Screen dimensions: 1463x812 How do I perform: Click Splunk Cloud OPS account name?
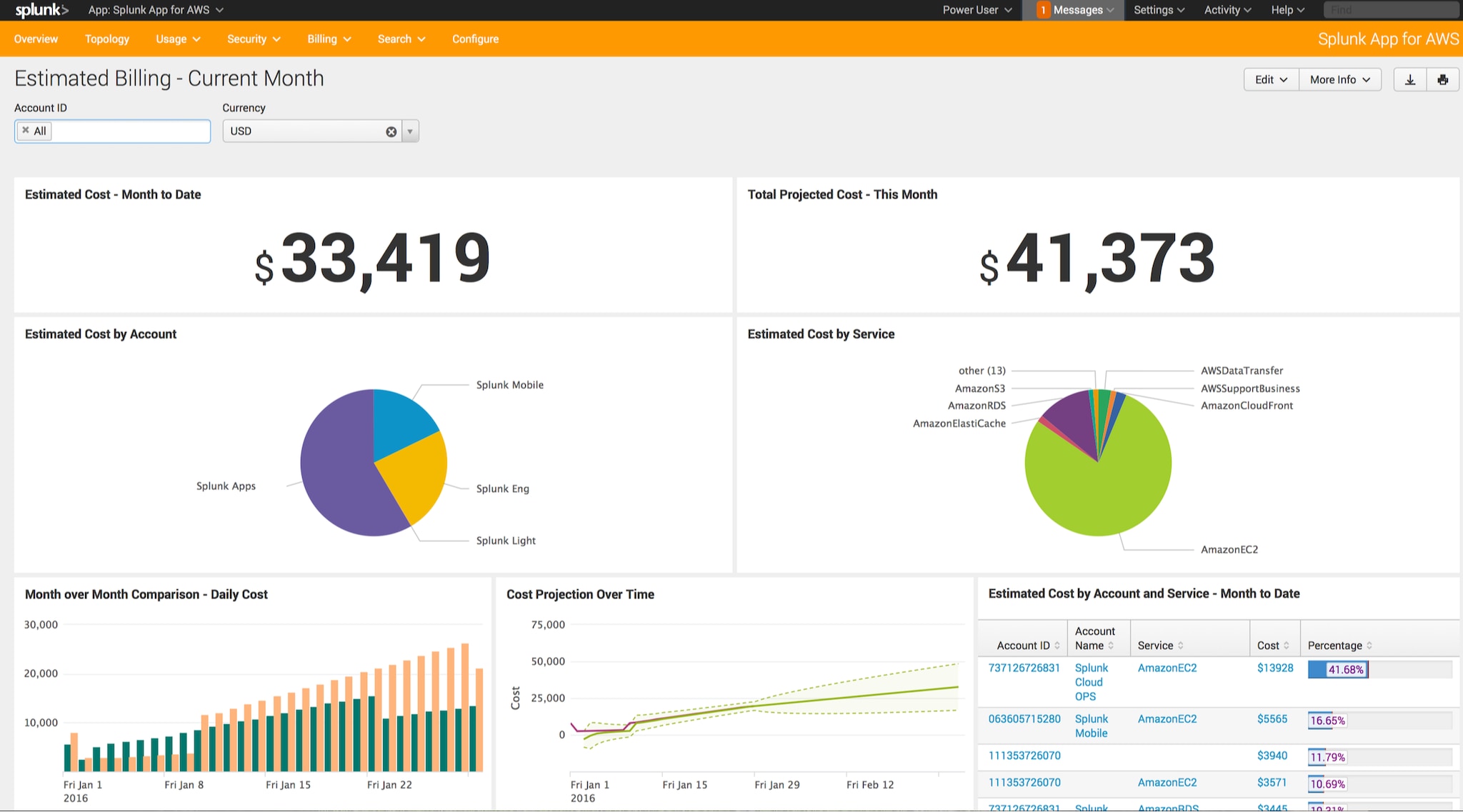click(x=1091, y=682)
